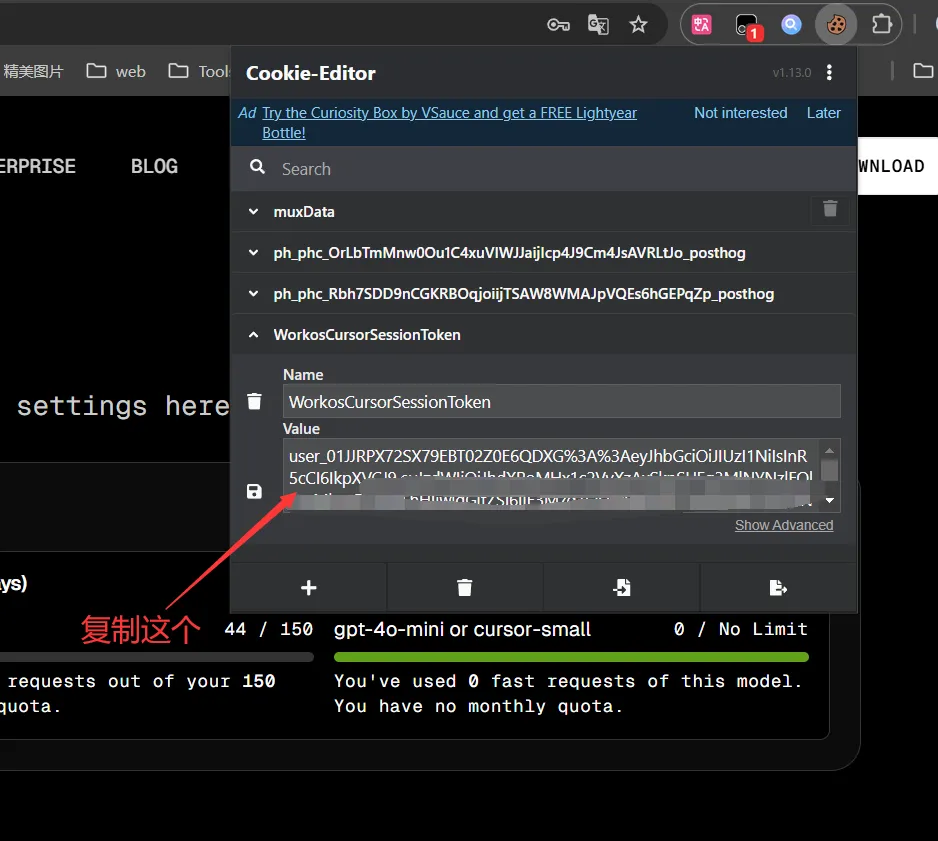
Task: Click the gpt-4o-mini usage progress bar
Action: point(571,657)
